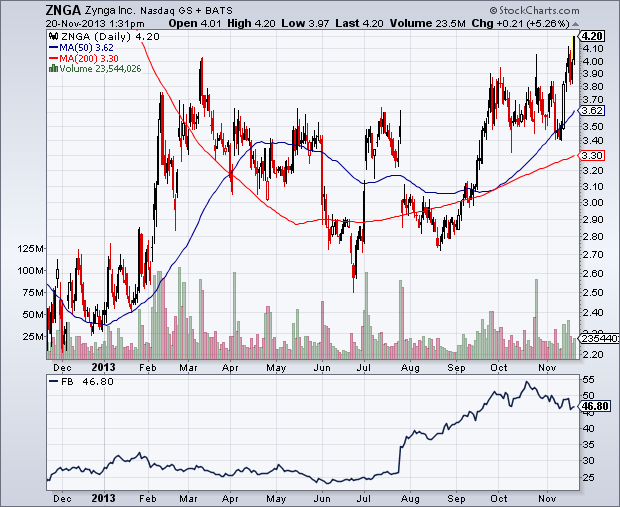Click the 'MA(50) 3.62' legend entry
The image size is (620, 507).
coord(86,48)
